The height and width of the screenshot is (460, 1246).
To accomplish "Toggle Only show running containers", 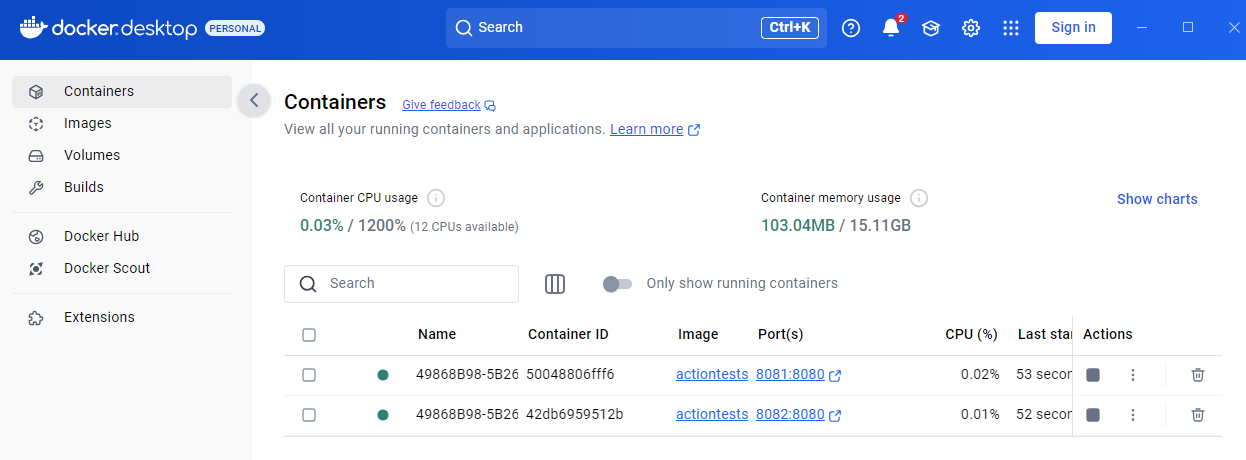I will coord(617,284).
